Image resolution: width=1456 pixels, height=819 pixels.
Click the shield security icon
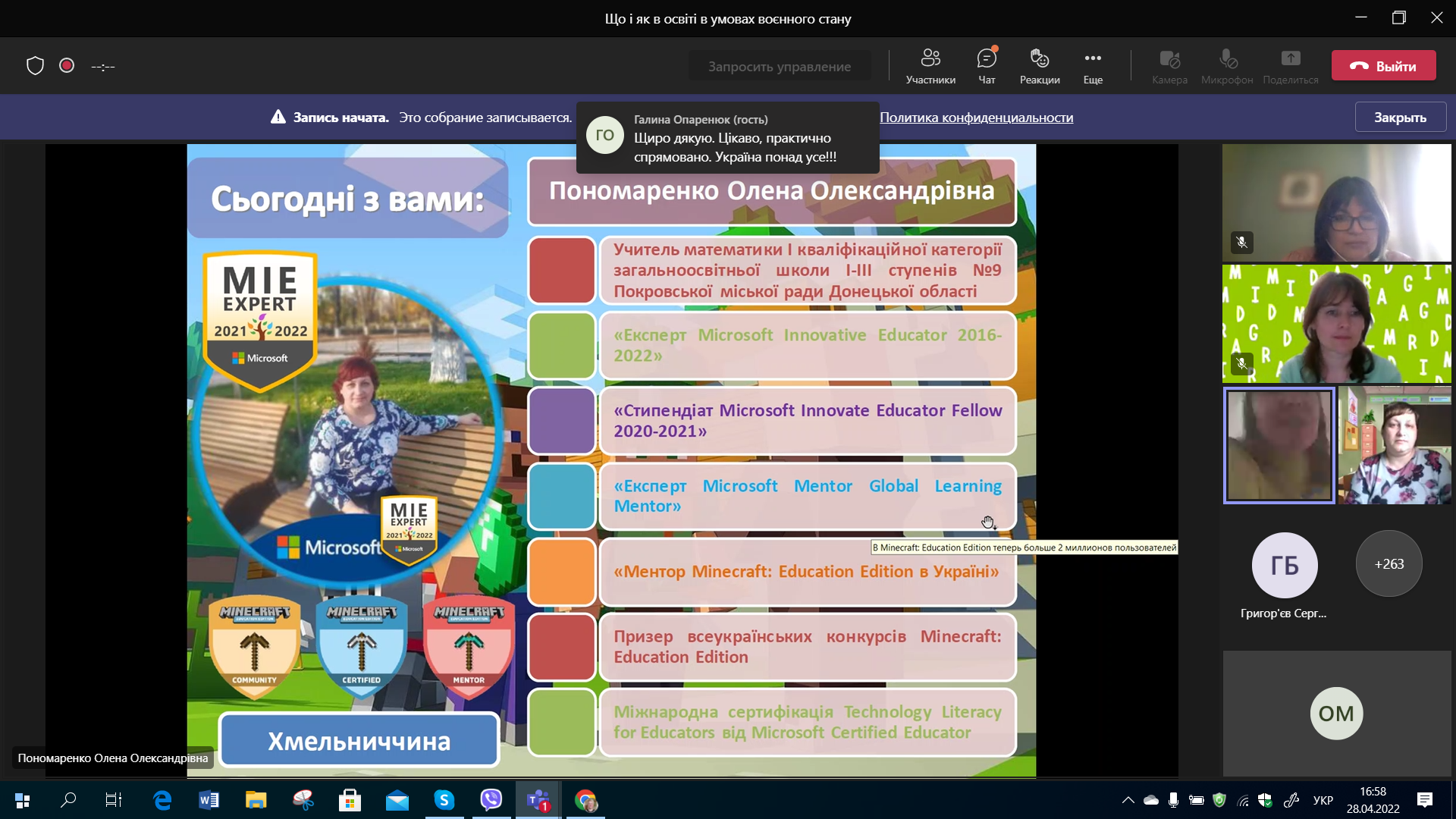tap(35, 66)
